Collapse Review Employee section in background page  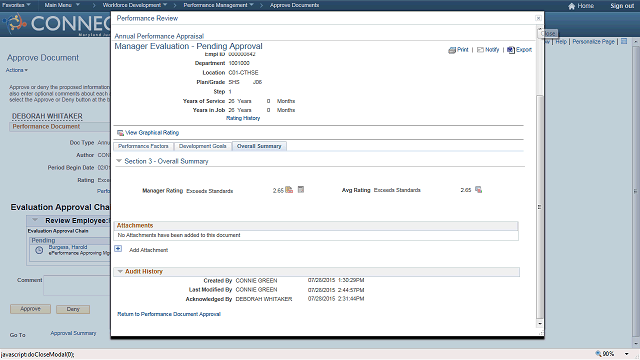point(35,220)
